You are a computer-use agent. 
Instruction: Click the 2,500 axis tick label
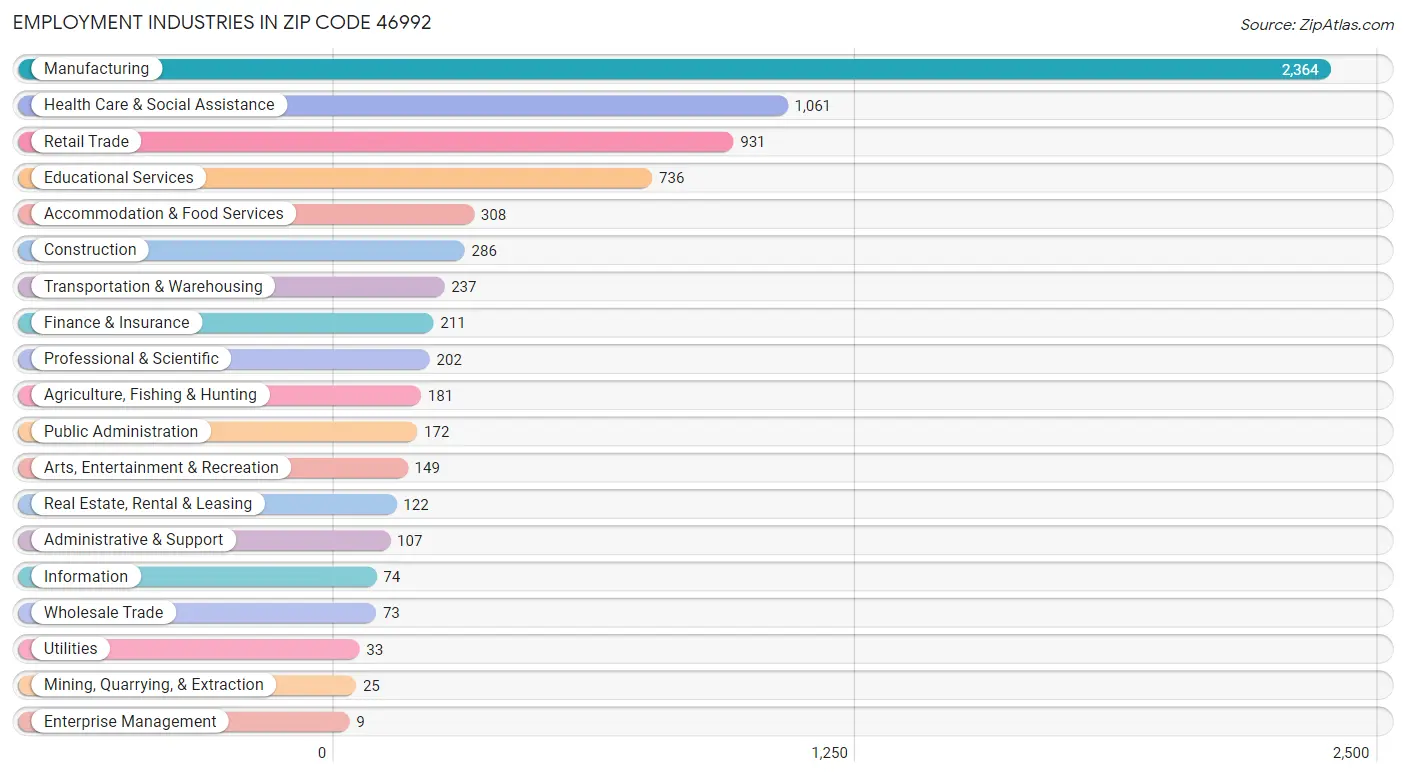coord(1351,753)
